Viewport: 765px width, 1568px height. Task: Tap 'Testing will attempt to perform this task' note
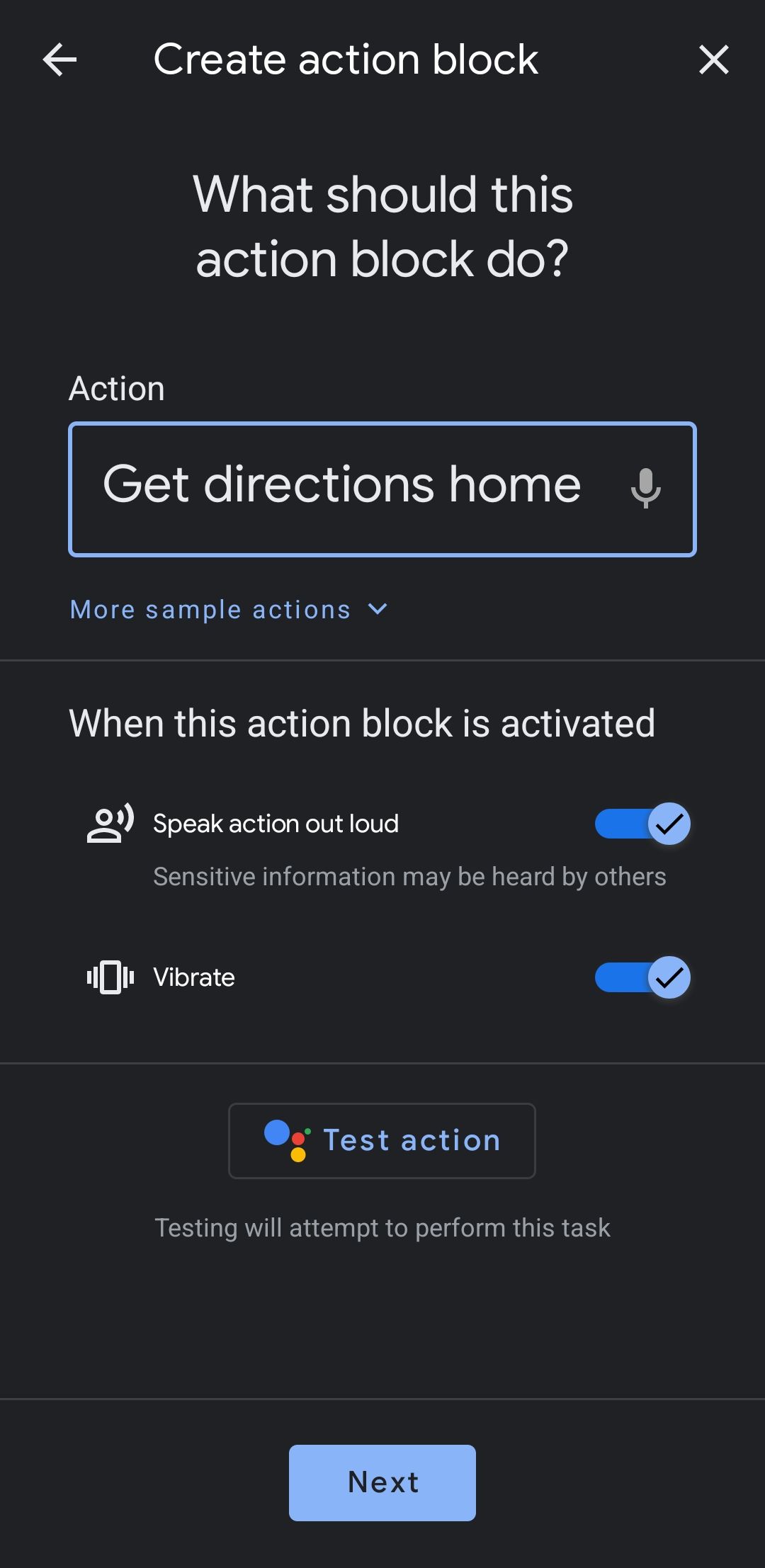pyautogui.click(x=382, y=1227)
